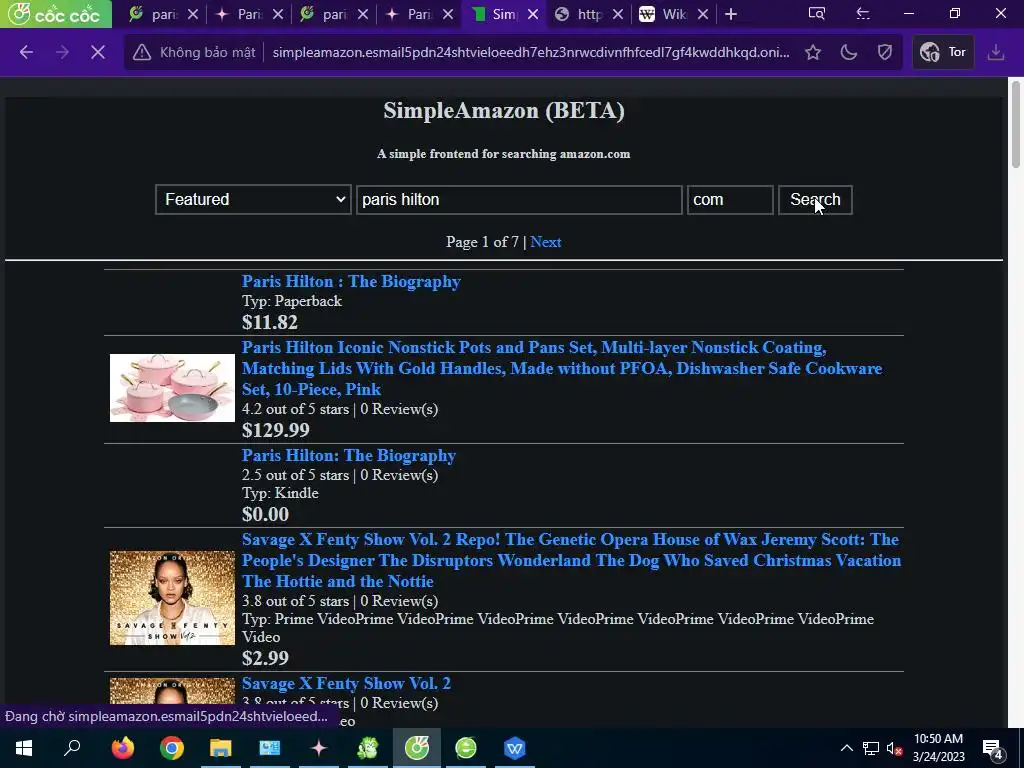
Task: Open the tab search icon in title bar
Action: coord(816,14)
